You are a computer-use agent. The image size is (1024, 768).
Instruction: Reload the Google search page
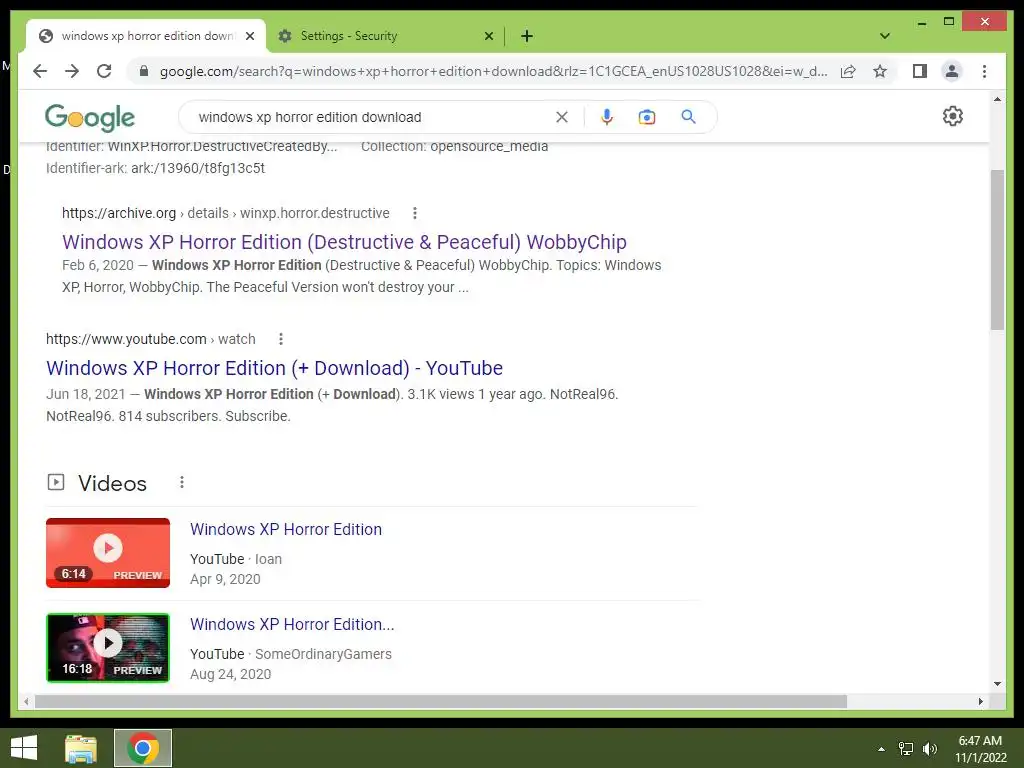click(104, 71)
